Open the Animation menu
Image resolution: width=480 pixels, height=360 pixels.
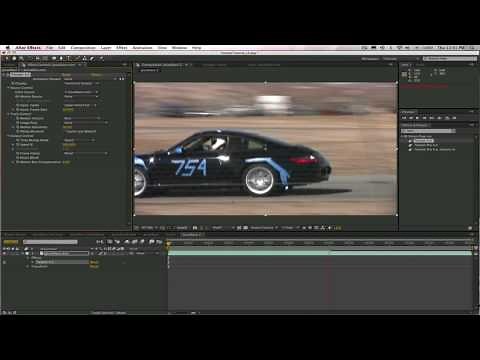(142, 48)
